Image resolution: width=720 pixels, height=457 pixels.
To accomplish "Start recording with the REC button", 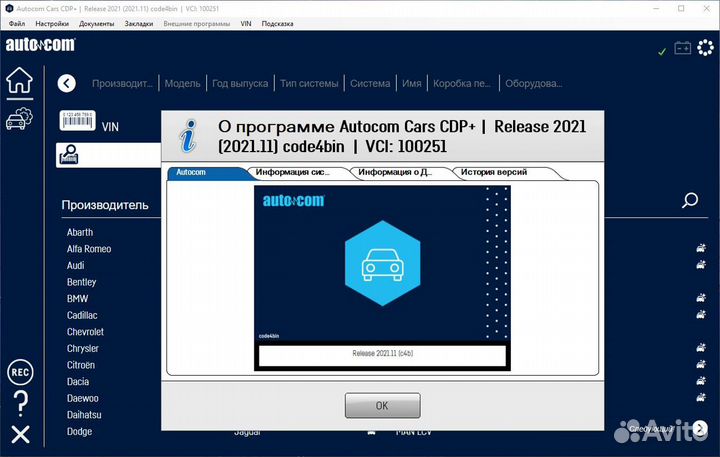I will click(20, 372).
